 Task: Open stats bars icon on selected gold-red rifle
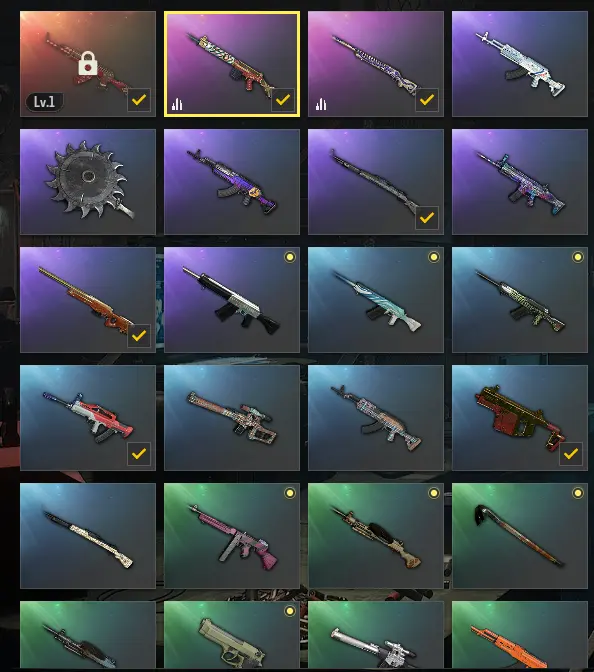click(177, 104)
